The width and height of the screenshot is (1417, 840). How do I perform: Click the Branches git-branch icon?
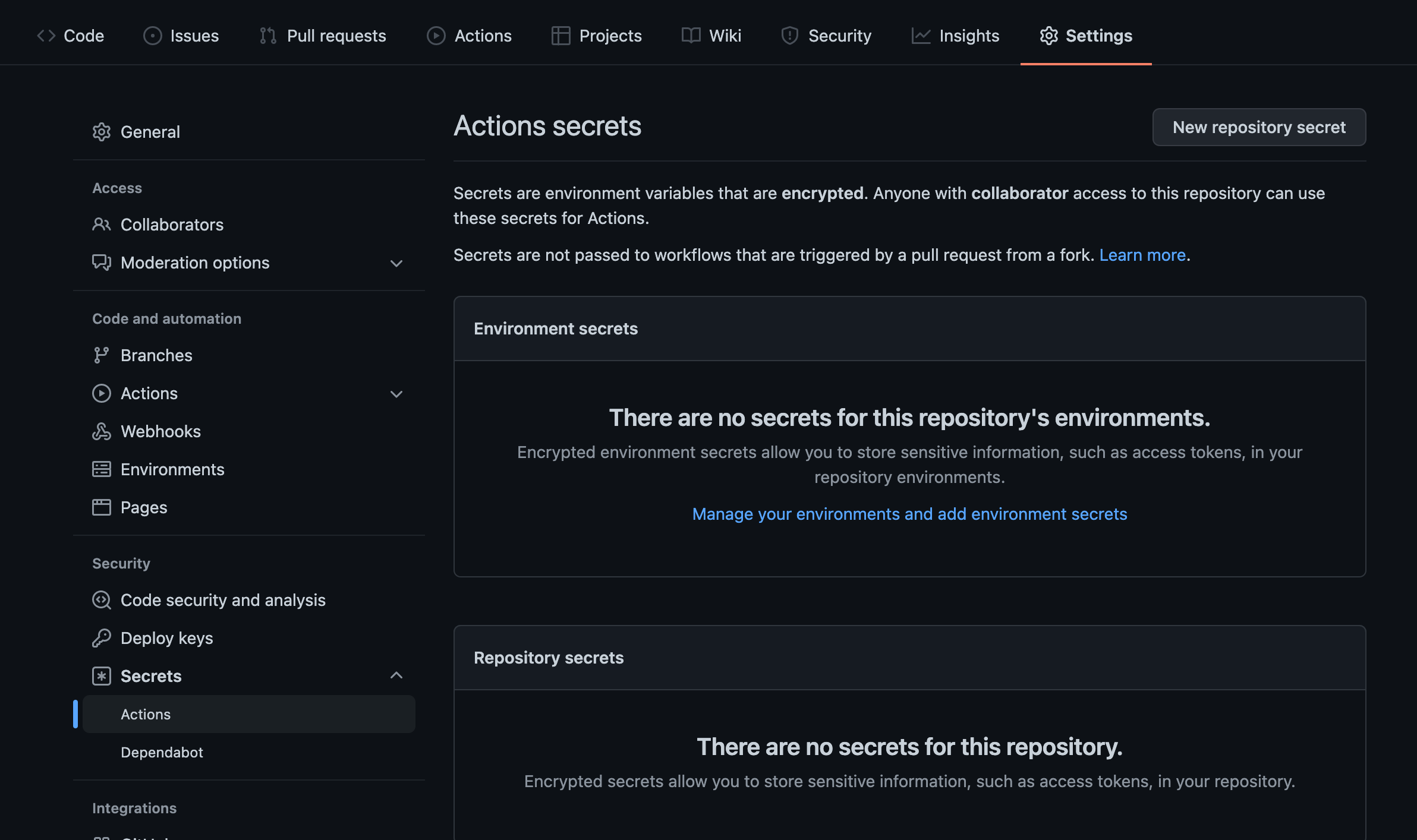point(102,355)
